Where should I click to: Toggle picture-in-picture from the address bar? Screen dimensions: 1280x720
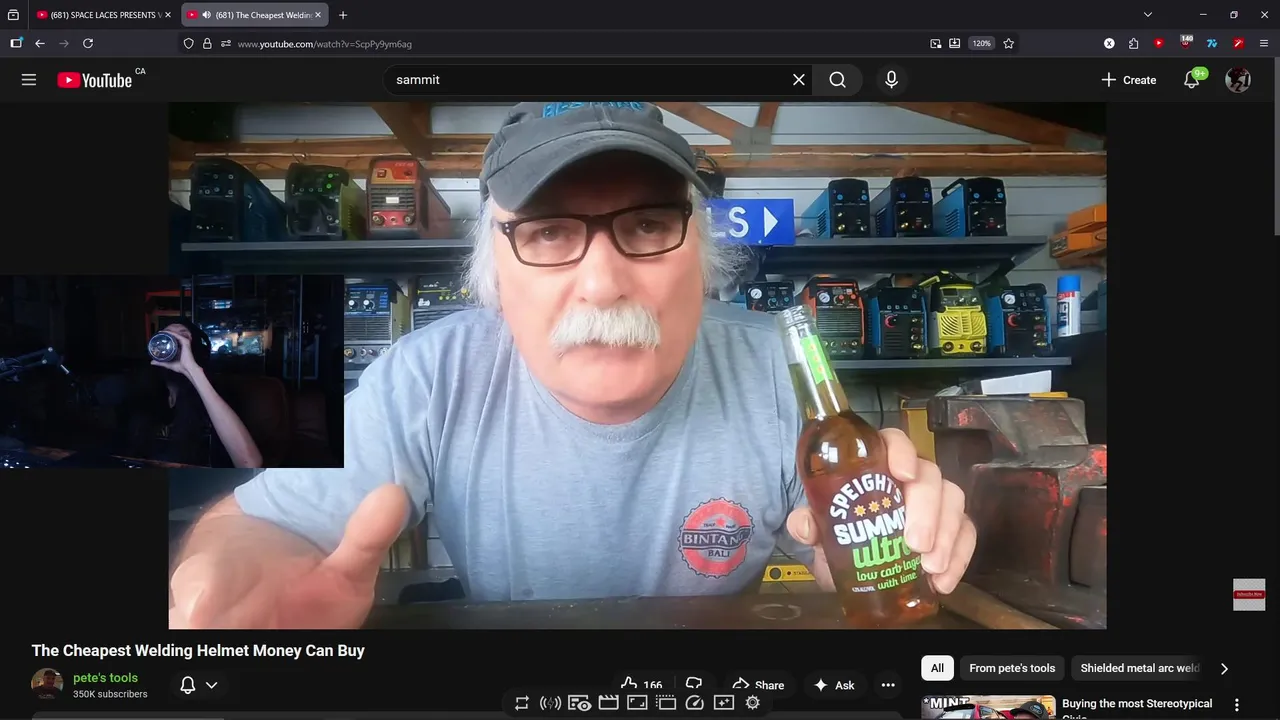click(x=935, y=43)
